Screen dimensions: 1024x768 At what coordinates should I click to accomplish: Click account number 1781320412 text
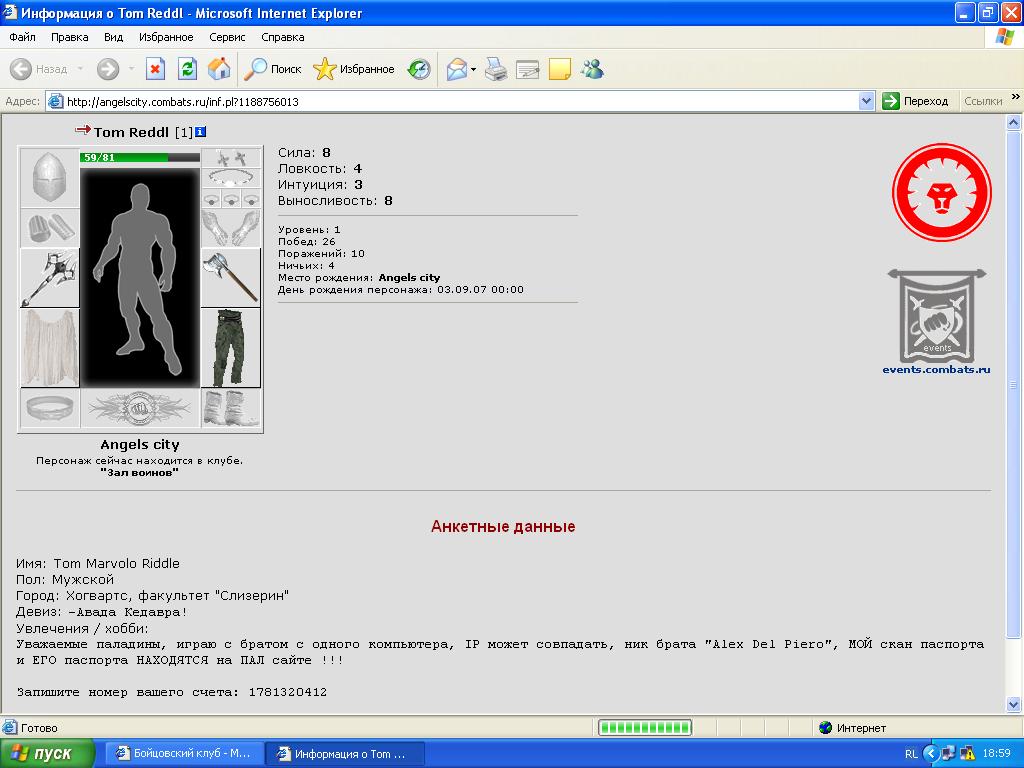coord(287,692)
